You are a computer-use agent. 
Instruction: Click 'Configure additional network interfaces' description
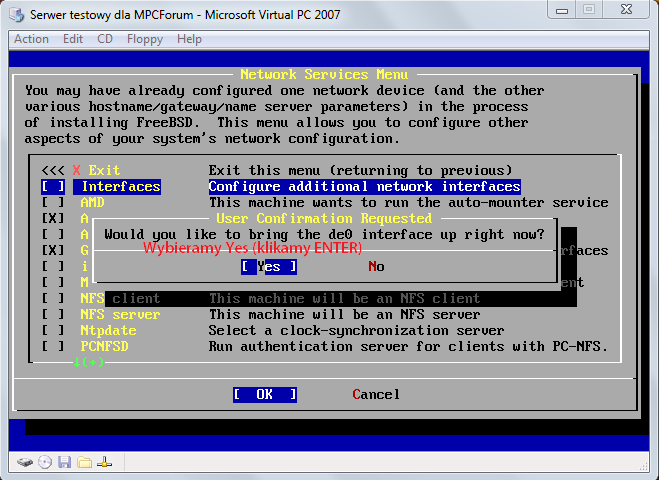pos(365,186)
